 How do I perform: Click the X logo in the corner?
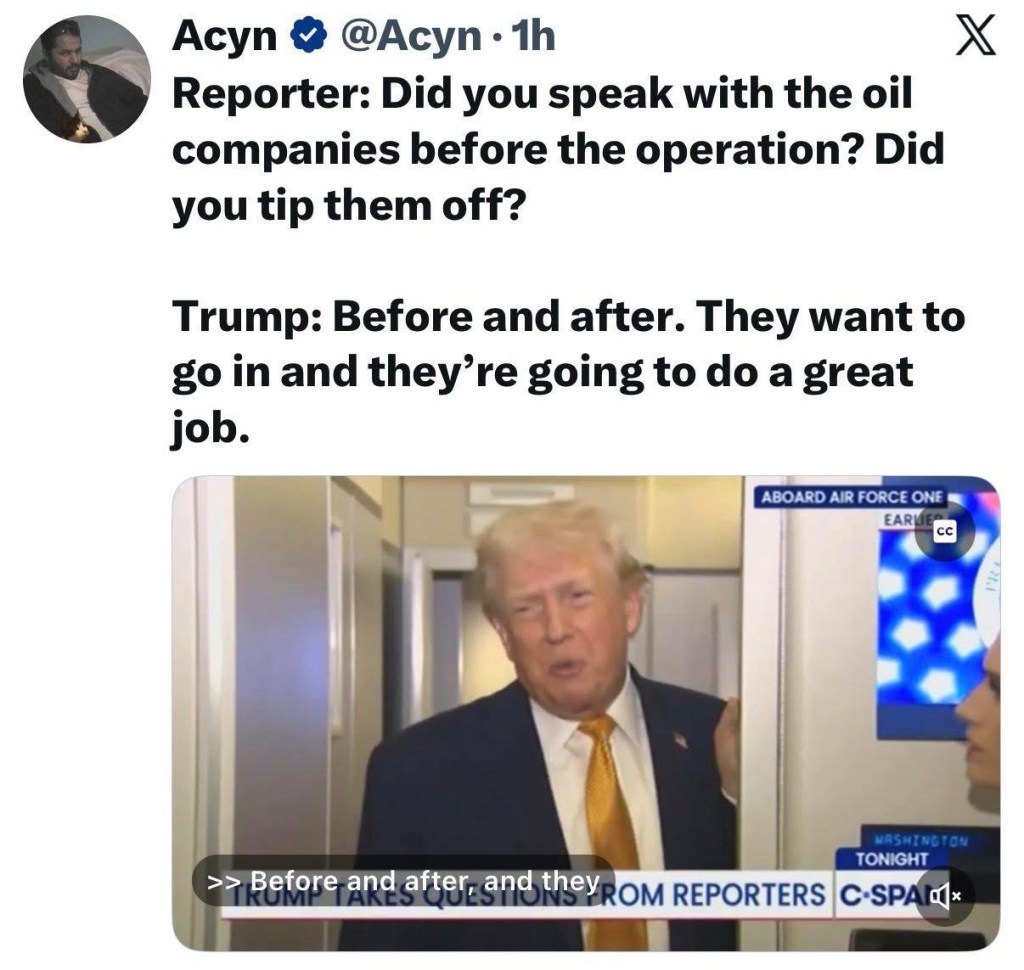click(x=976, y=36)
